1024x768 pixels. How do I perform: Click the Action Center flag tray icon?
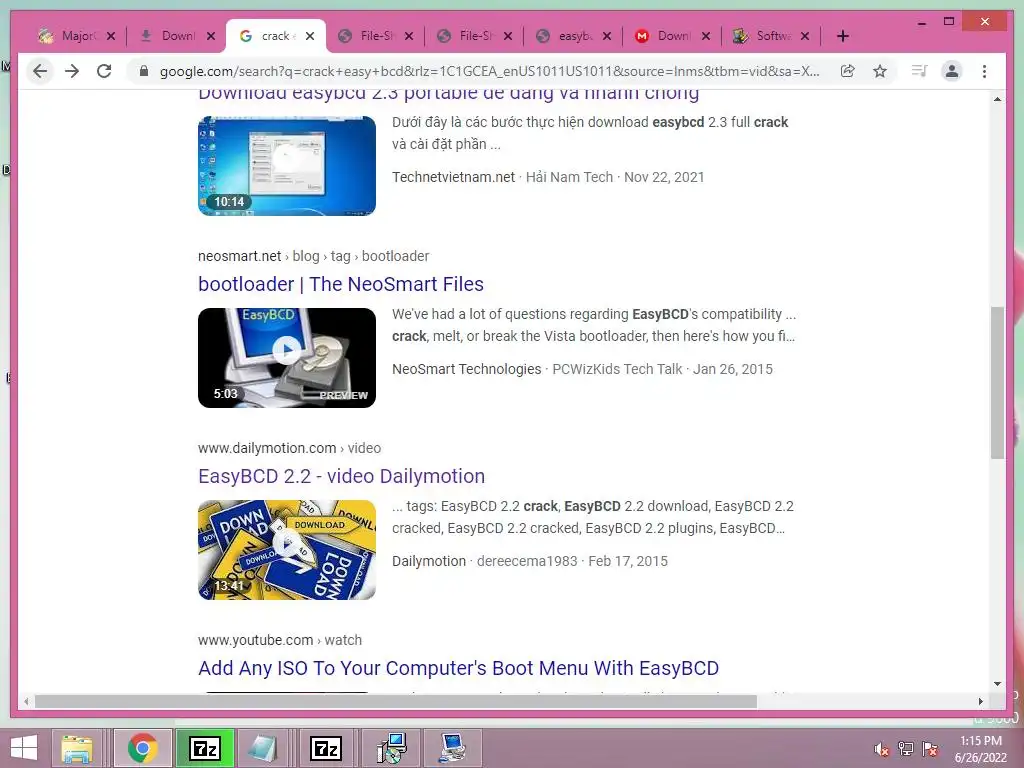coord(930,749)
